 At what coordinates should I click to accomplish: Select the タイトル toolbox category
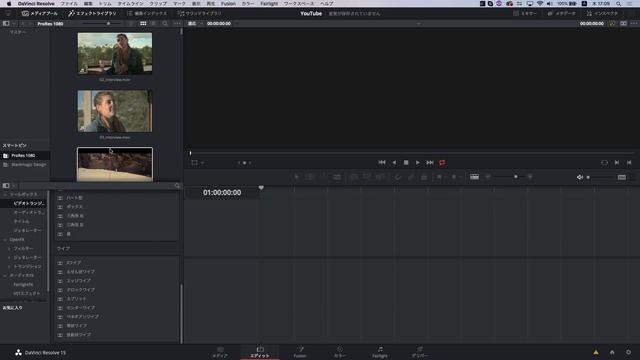click(22, 221)
